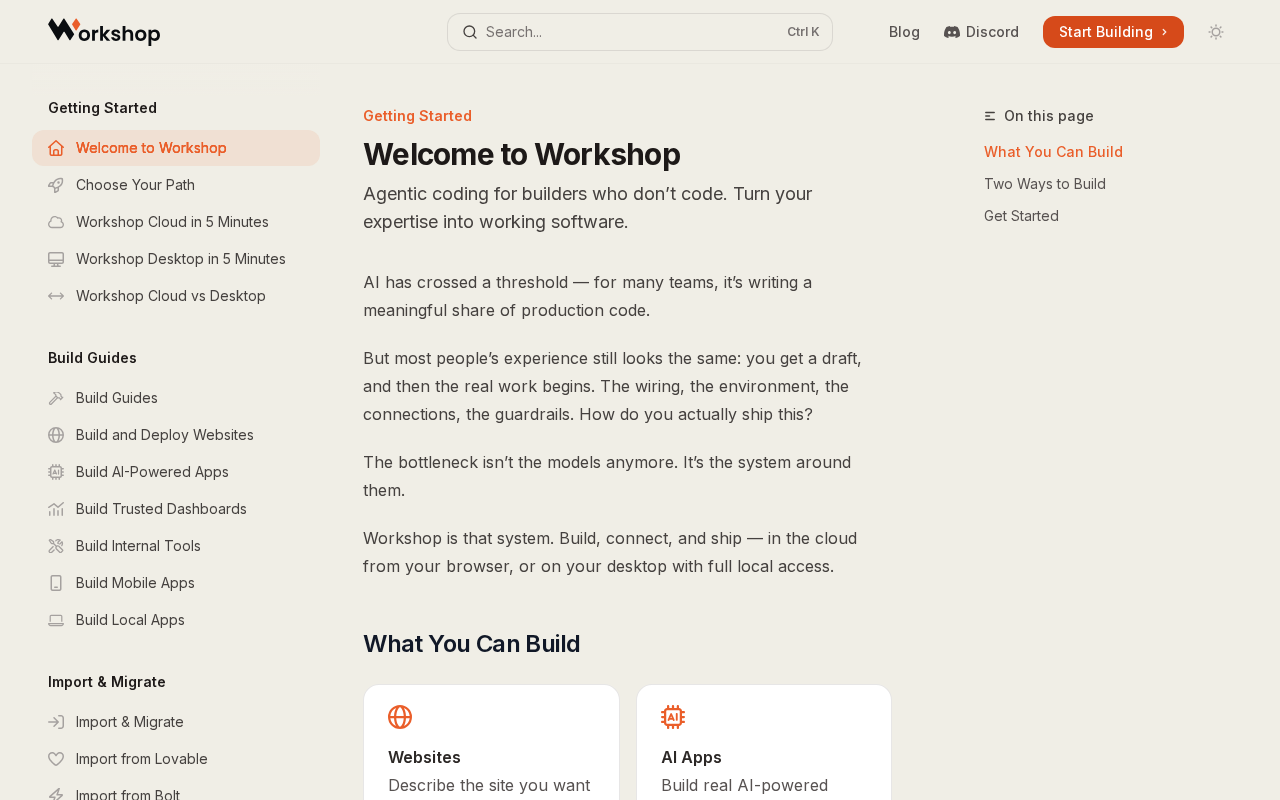Viewport: 1280px width, 800px height.
Task: Click the Start Building button
Action: (x=1113, y=32)
